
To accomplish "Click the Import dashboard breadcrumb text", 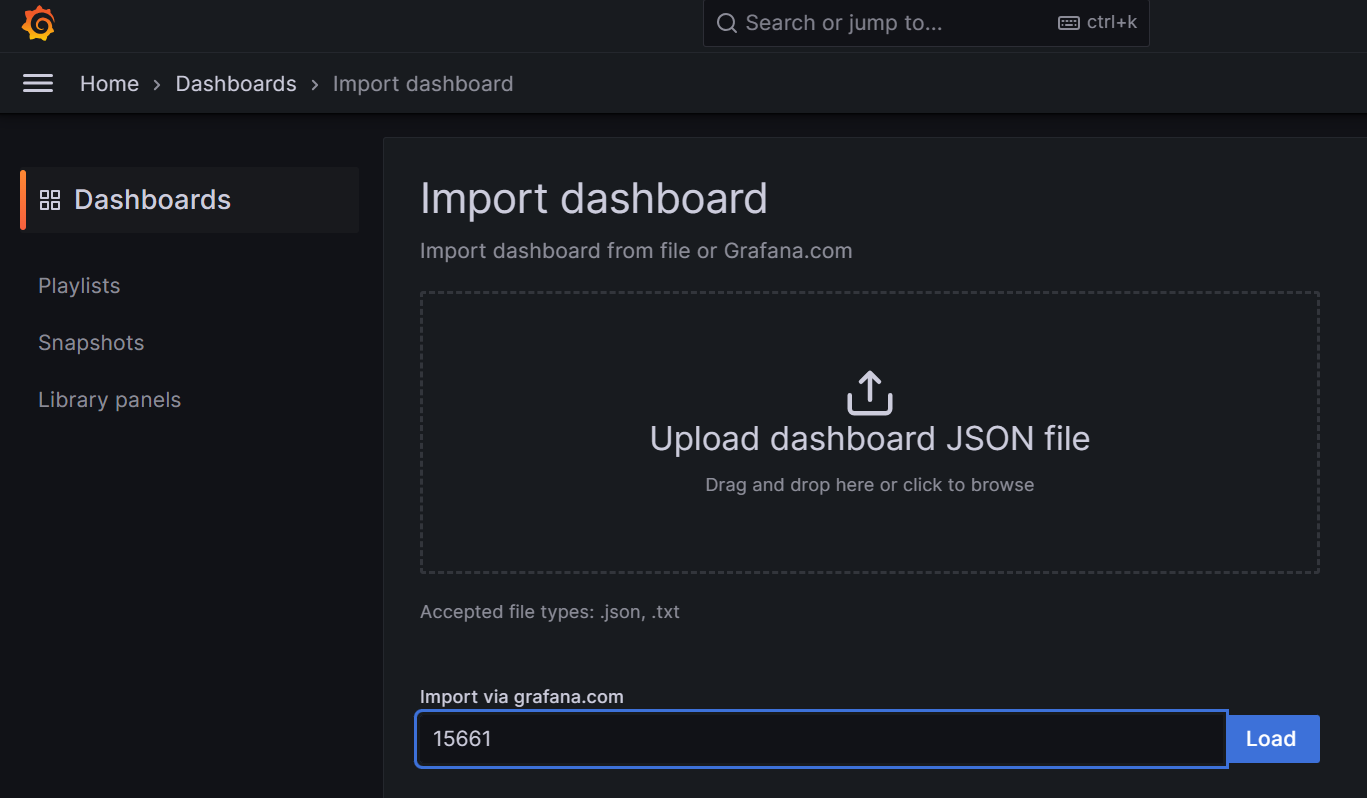I will 423,84.
